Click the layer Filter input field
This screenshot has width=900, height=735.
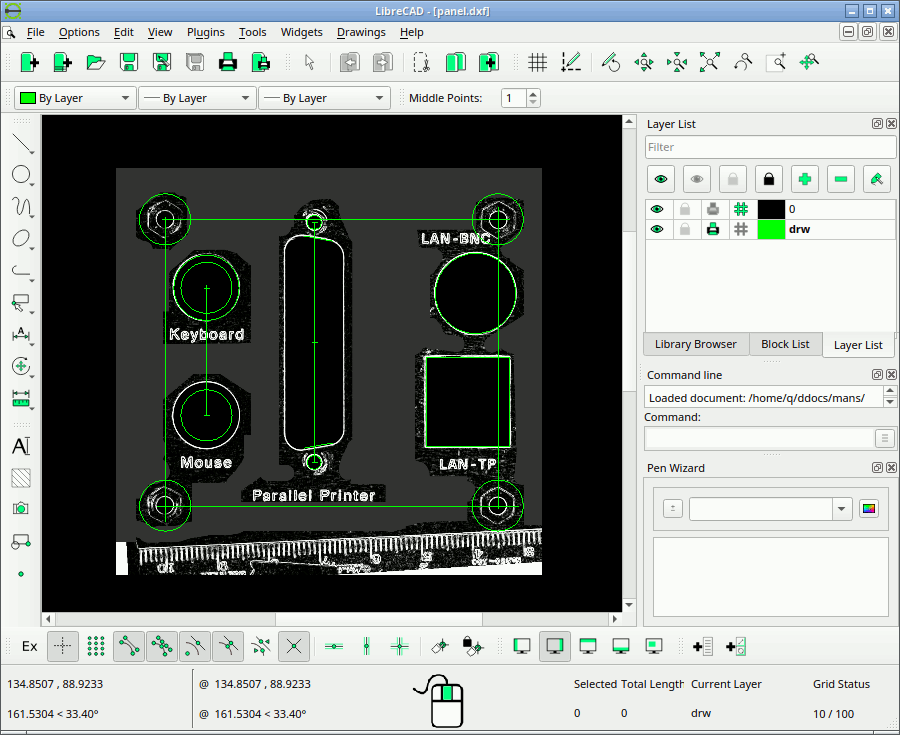pos(770,147)
